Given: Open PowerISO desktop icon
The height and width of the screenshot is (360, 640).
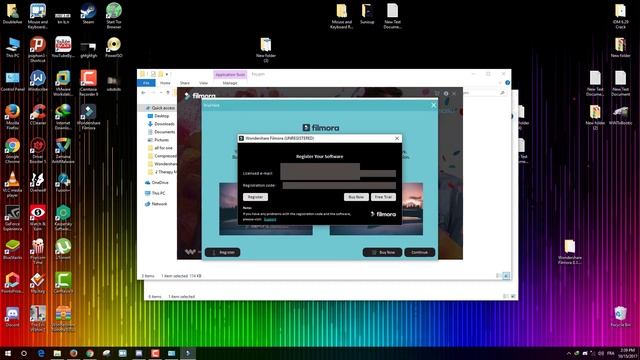Looking at the screenshot, I should pos(114,47).
